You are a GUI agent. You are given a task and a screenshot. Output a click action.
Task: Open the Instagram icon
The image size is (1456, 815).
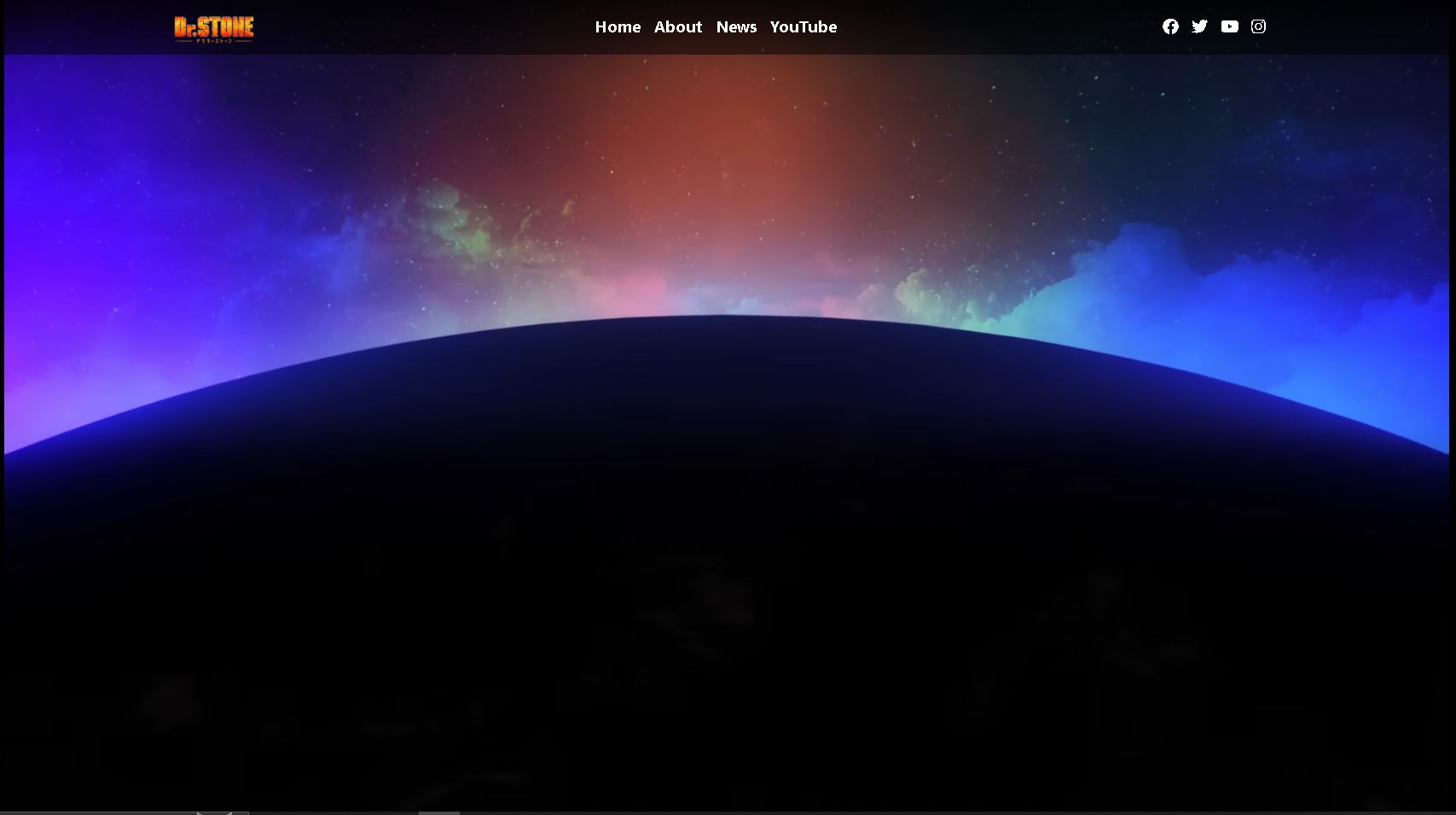coord(1258,26)
